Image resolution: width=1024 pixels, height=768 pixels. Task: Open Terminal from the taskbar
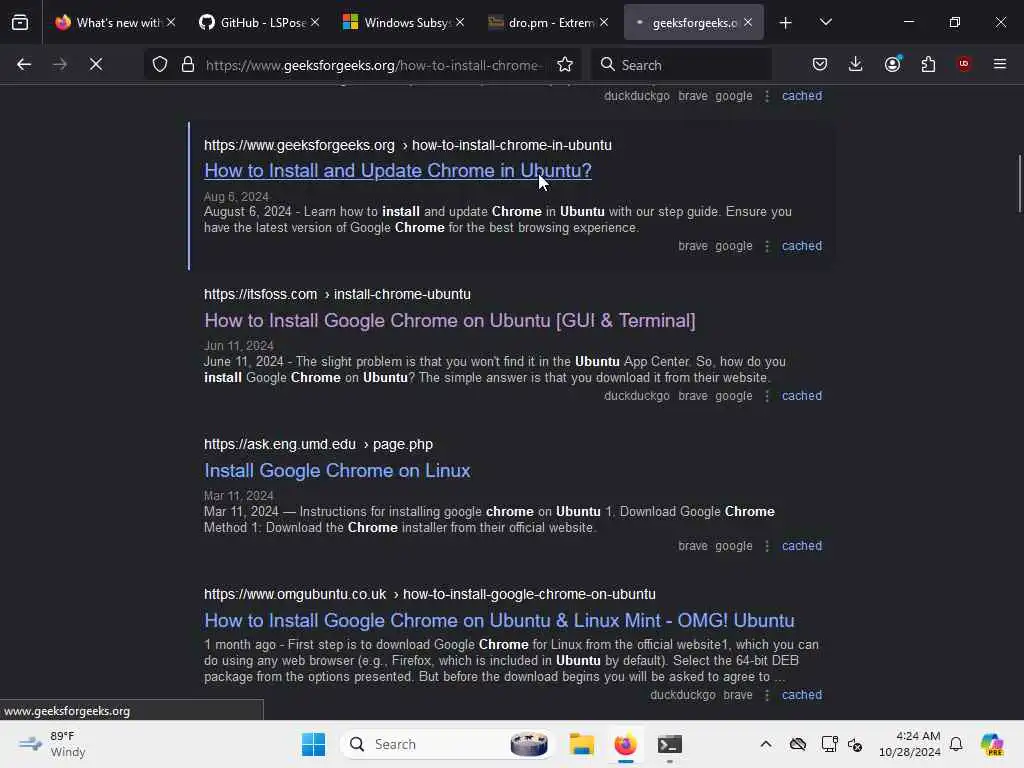click(x=669, y=744)
